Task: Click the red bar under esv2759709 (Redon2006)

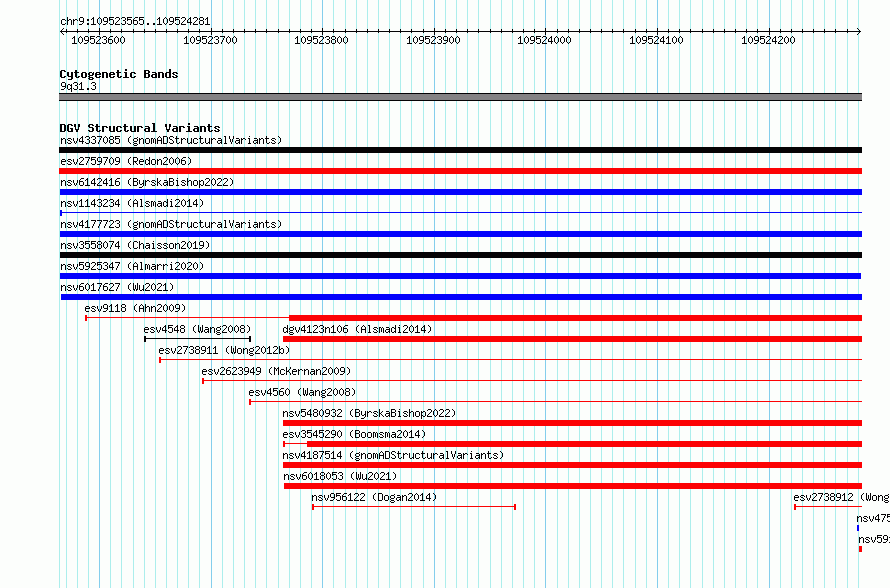Action: click(460, 171)
